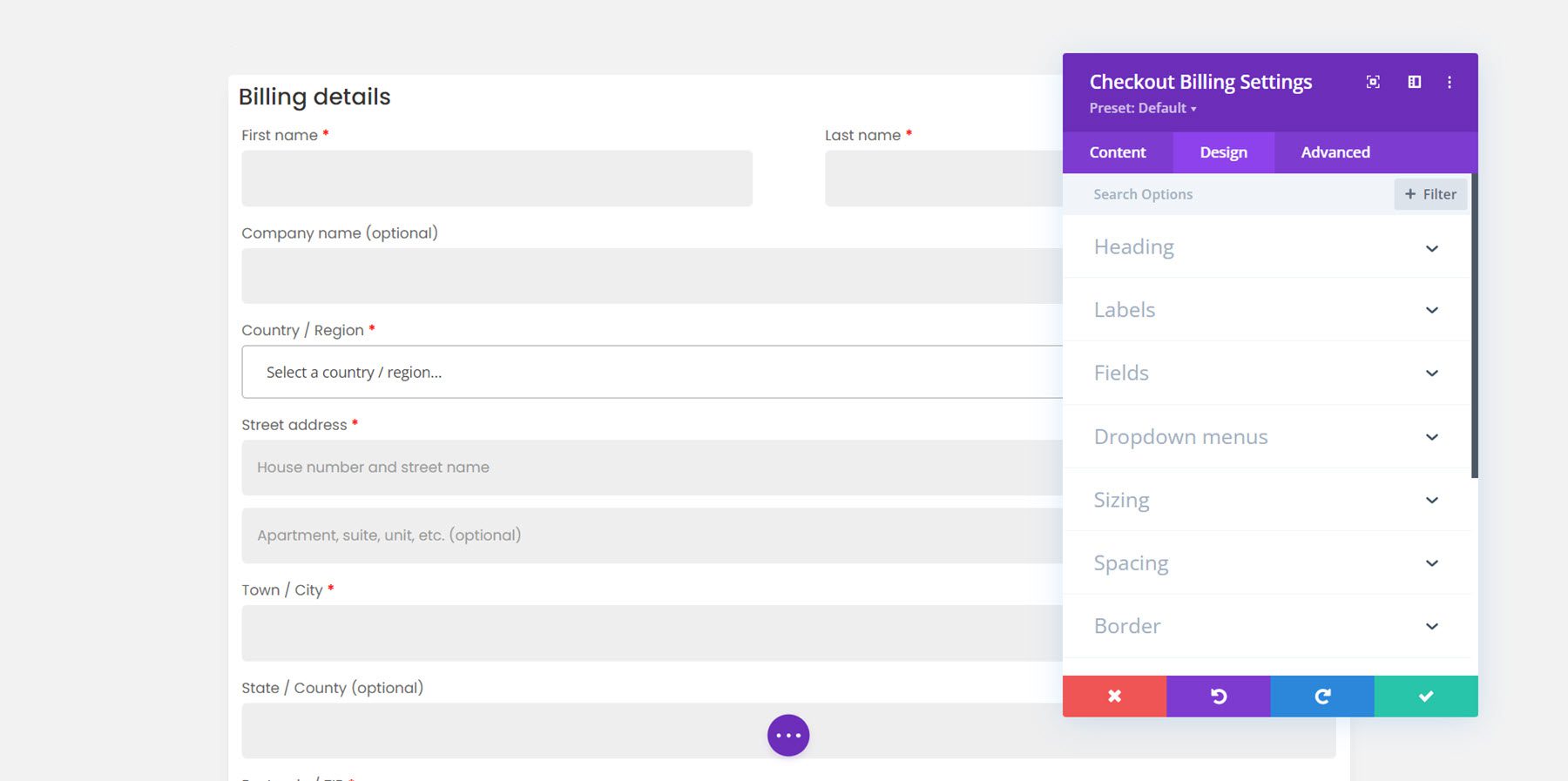Image resolution: width=1568 pixels, height=781 pixels.
Task: Open the three-dot more options menu
Action: [x=1450, y=82]
